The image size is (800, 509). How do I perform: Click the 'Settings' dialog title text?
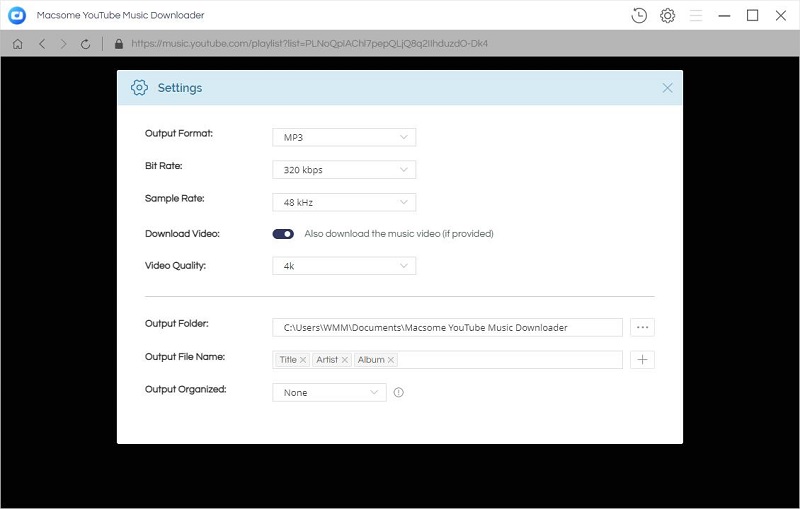(180, 88)
